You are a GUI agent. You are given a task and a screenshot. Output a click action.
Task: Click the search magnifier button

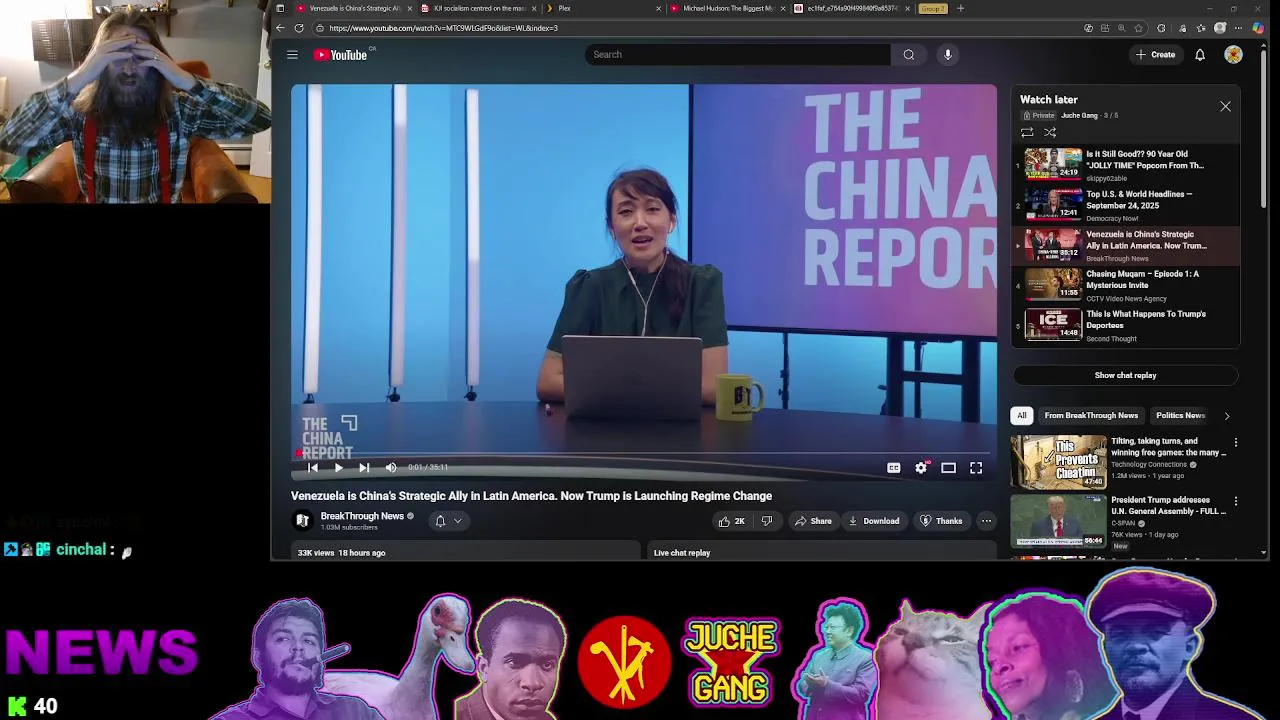click(x=909, y=55)
